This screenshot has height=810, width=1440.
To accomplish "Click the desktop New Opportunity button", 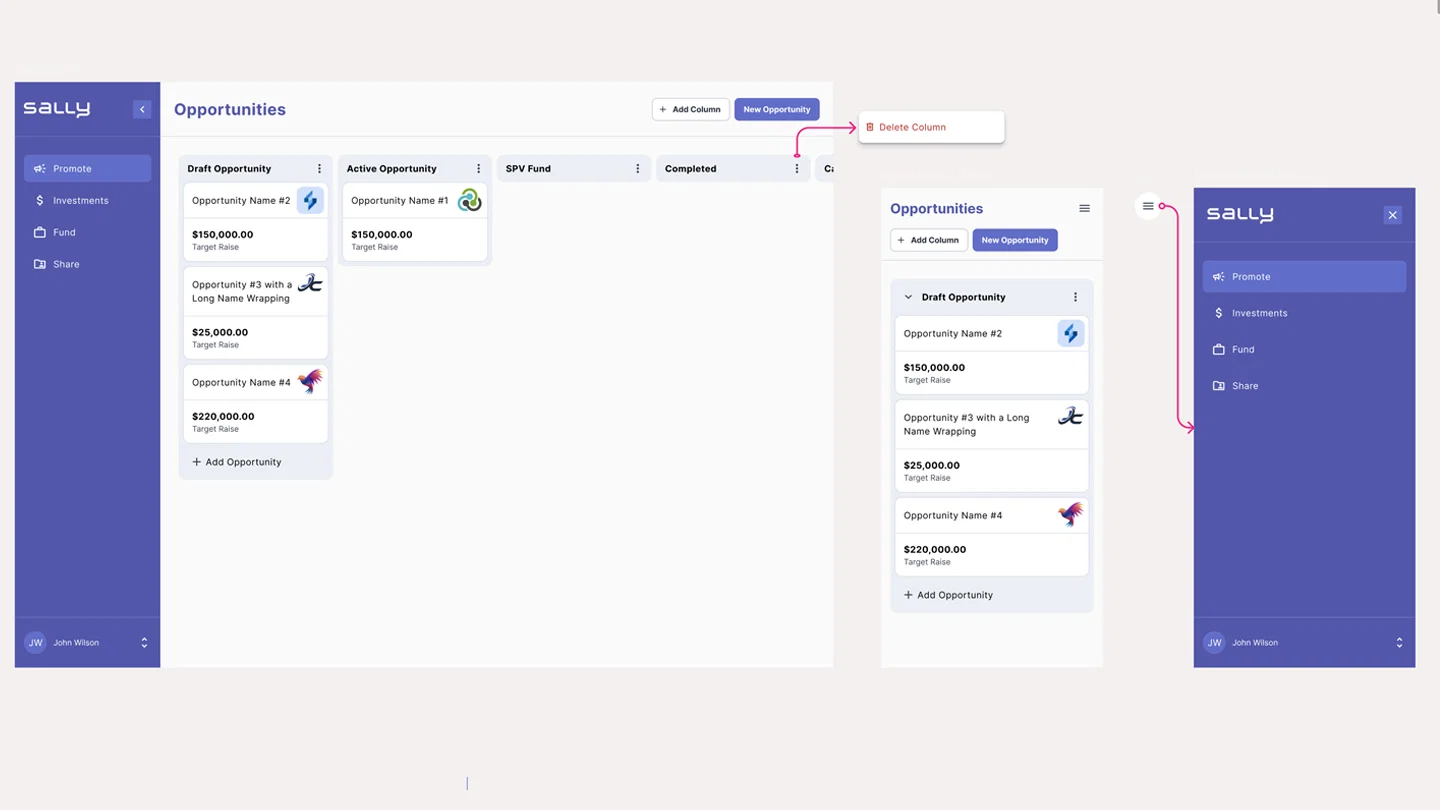I will [x=777, y=109].
